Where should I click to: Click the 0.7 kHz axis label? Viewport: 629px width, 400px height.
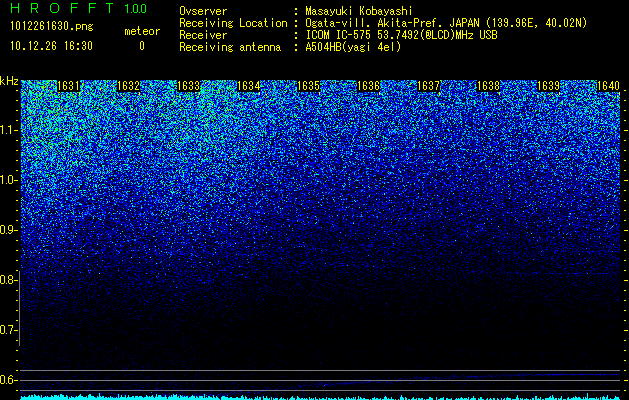[8, 330]
